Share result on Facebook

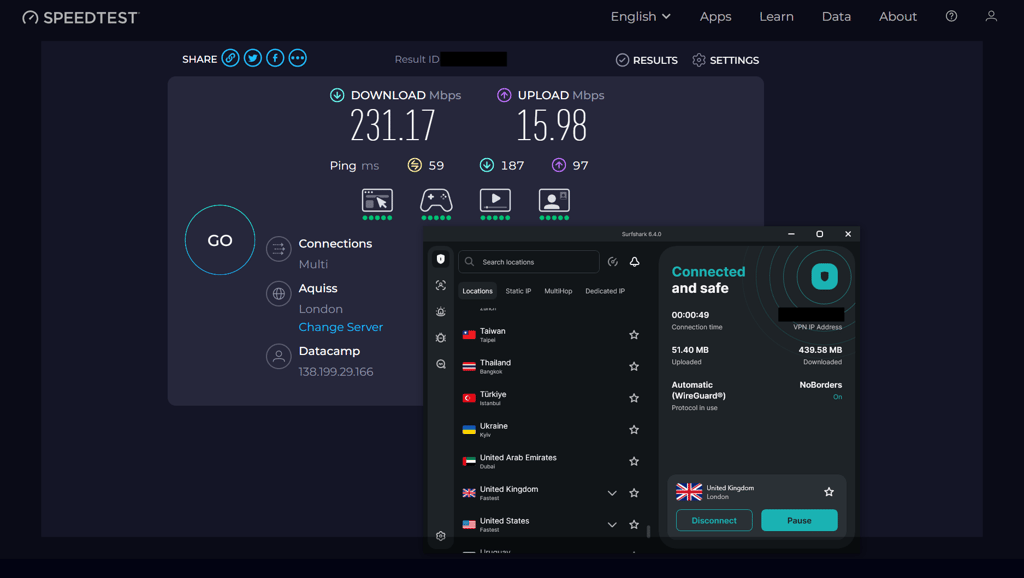[x=275, y=58]
